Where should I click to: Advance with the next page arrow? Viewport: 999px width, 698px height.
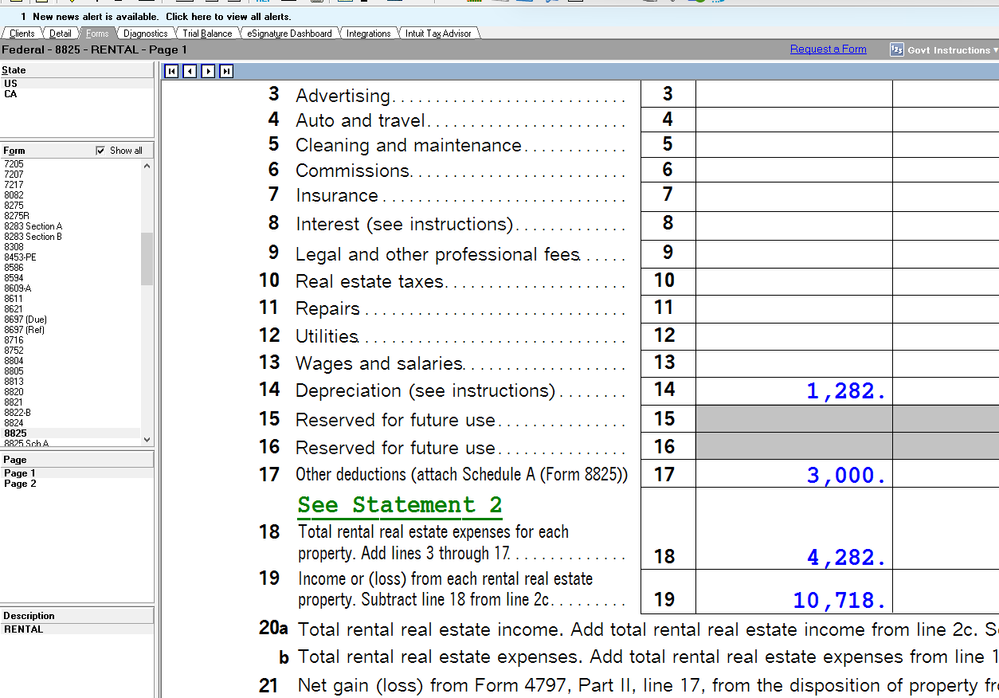pos(207,71)
